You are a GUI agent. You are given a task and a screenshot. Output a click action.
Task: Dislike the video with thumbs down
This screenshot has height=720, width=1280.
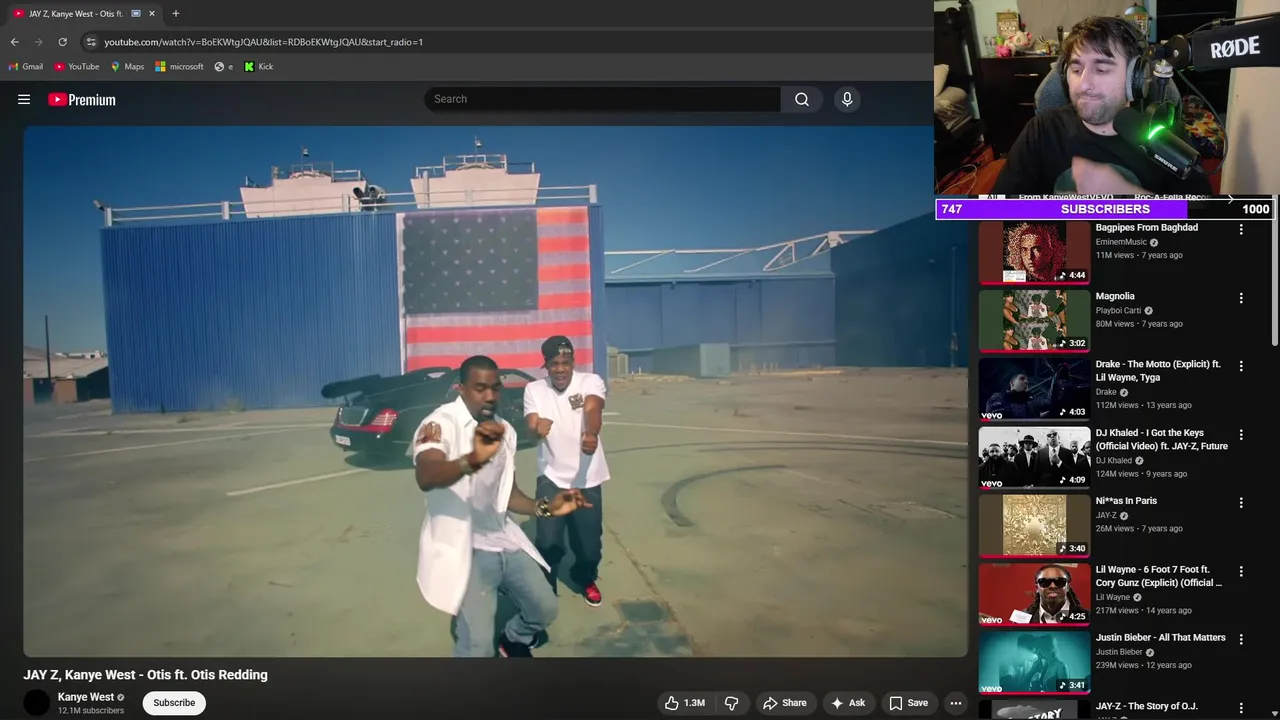[x=732, y=703]
